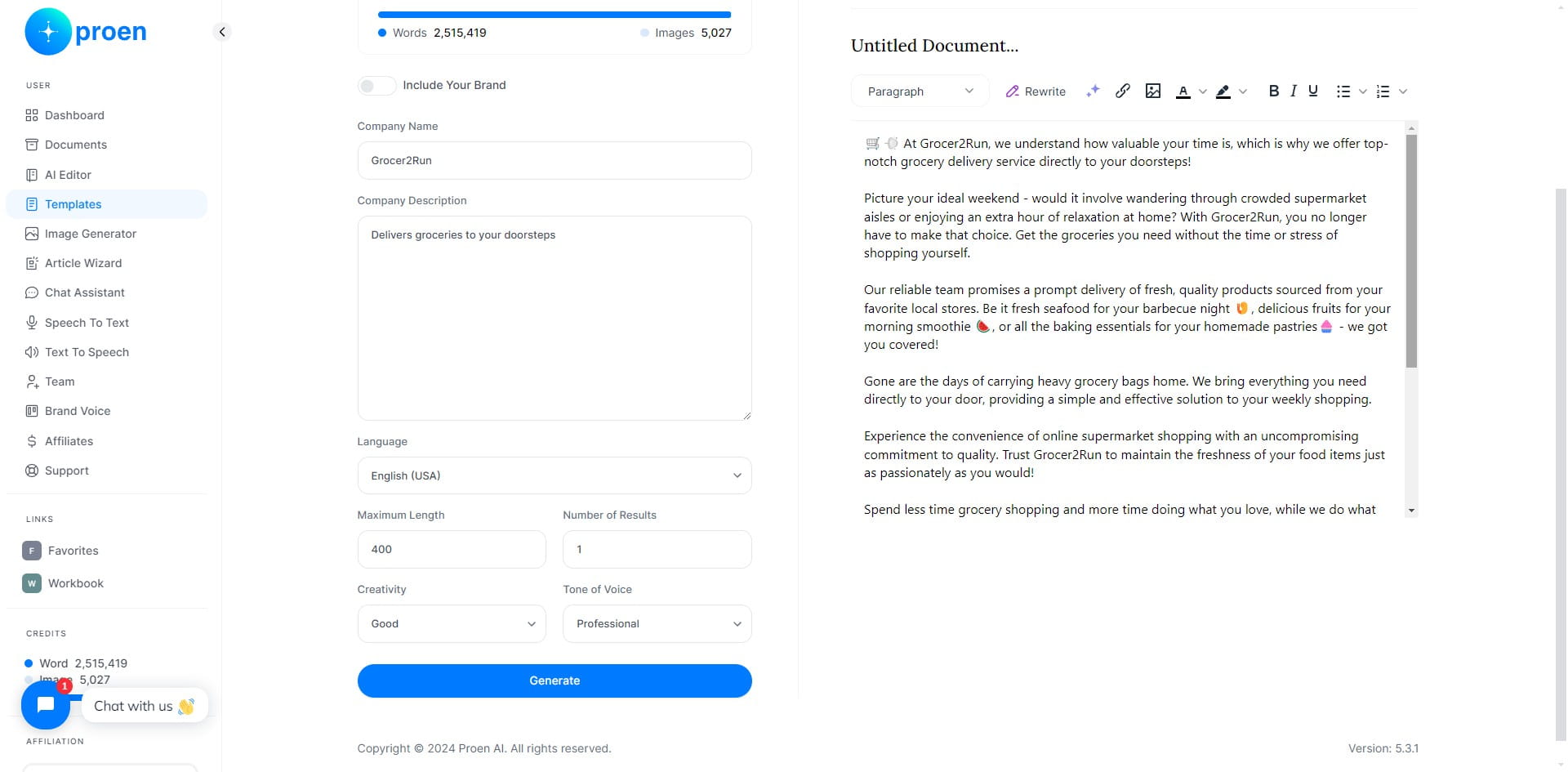Click the Maximum Length field
The height and width of the screenshot is (772, 1568).
(452, 549)
